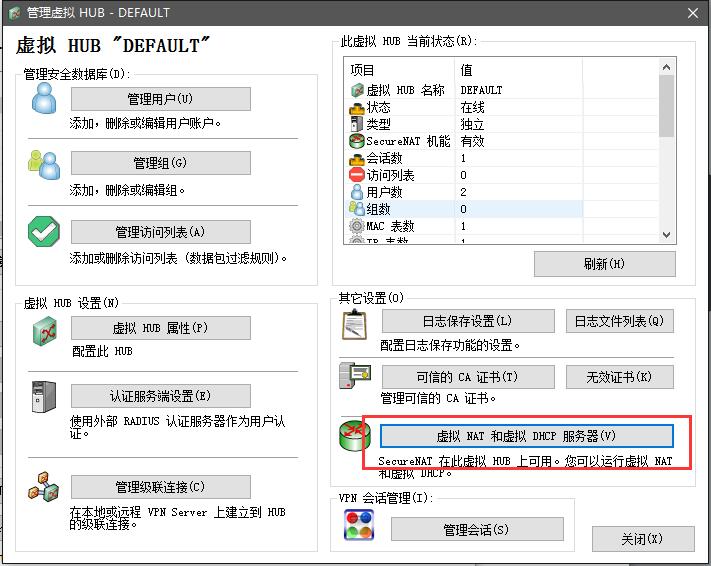The image size is (711, 566).
Task: Click the cascade connection network icon
Action: pyautogui.click(x=44, y=487)
